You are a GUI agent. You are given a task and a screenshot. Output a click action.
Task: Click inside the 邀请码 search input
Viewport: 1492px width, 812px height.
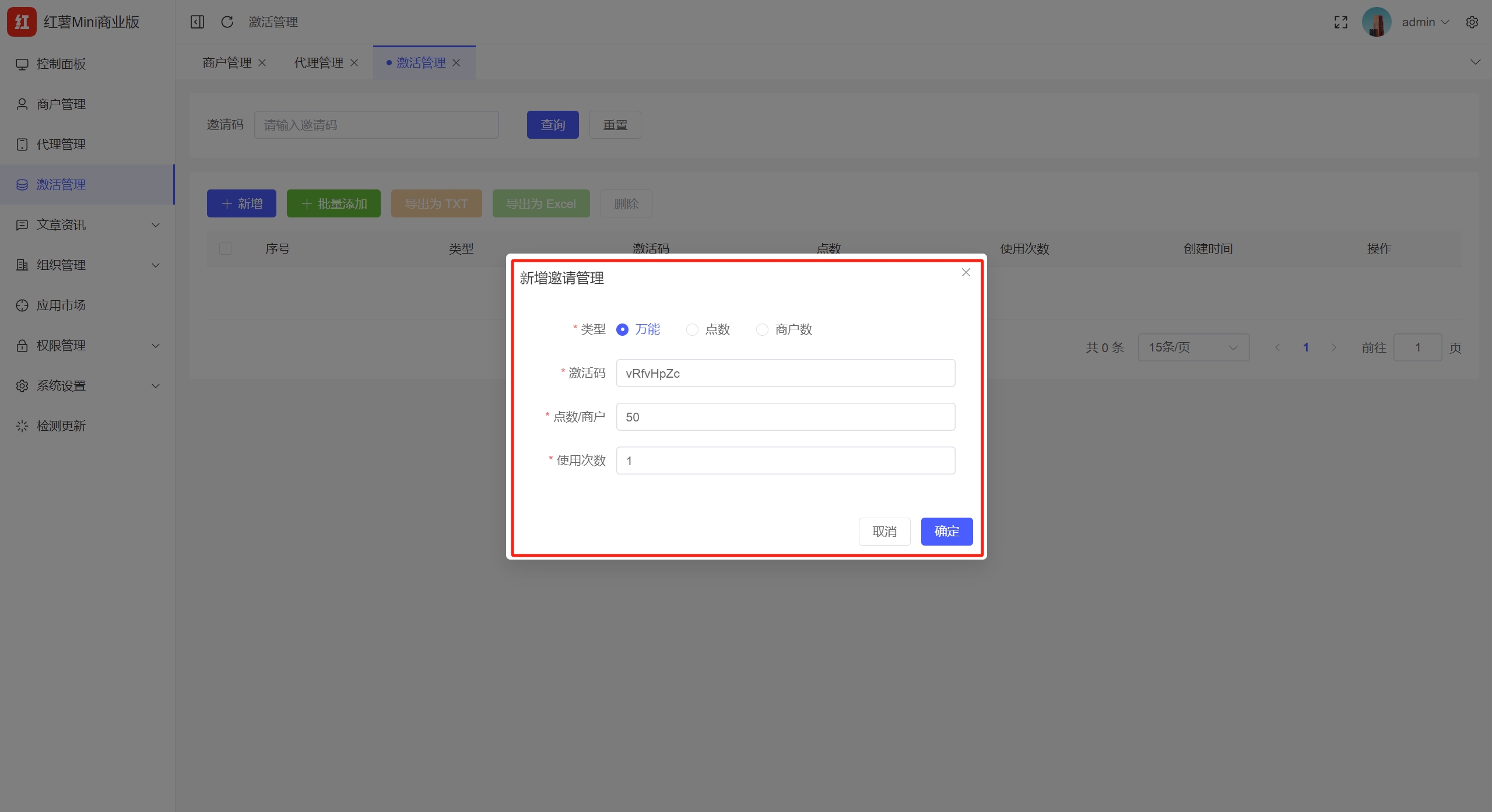pyautogui.click(x=376, y=124)
